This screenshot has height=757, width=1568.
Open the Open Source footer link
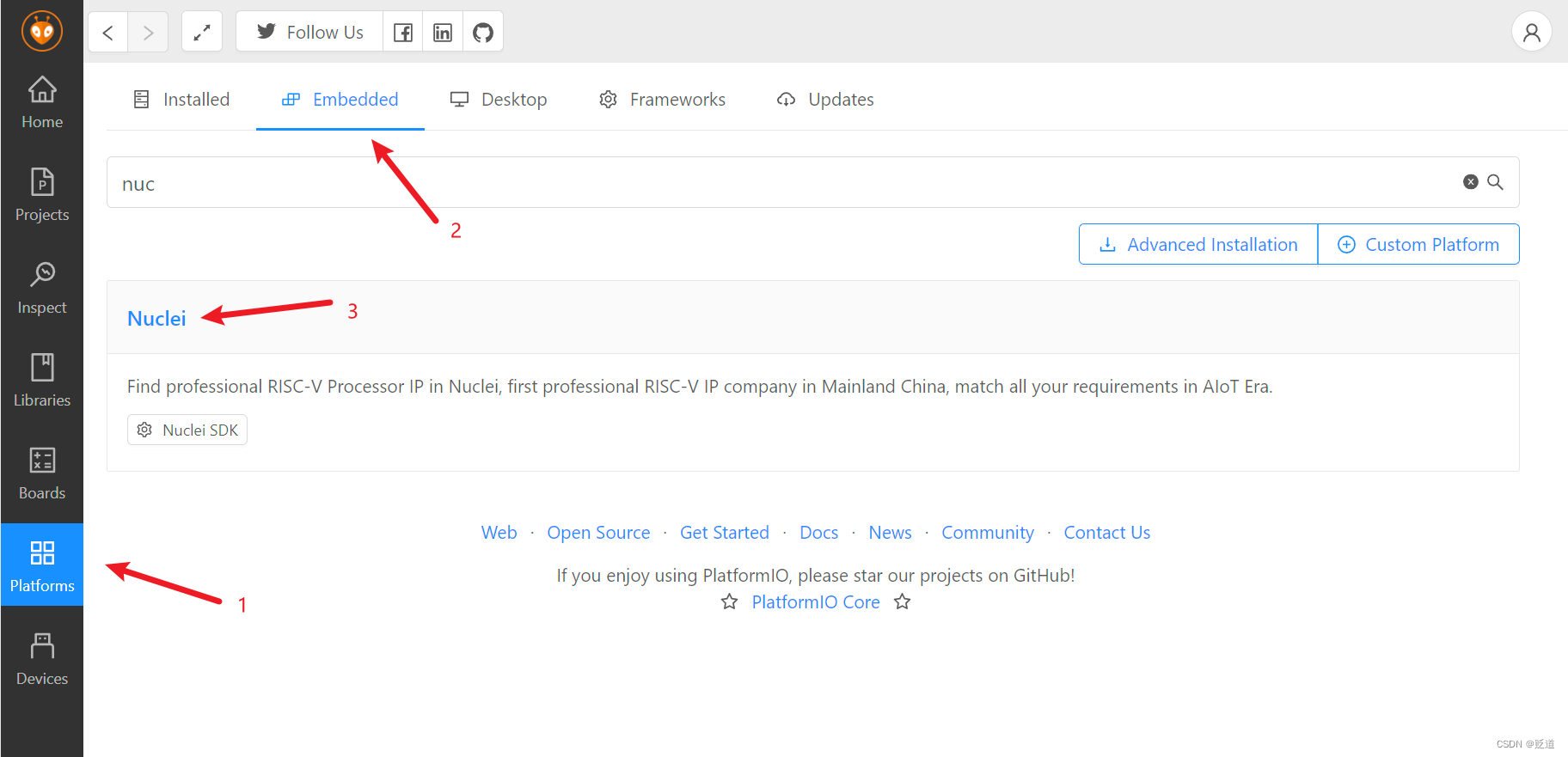pyautogui.click(x=598, y=533)
